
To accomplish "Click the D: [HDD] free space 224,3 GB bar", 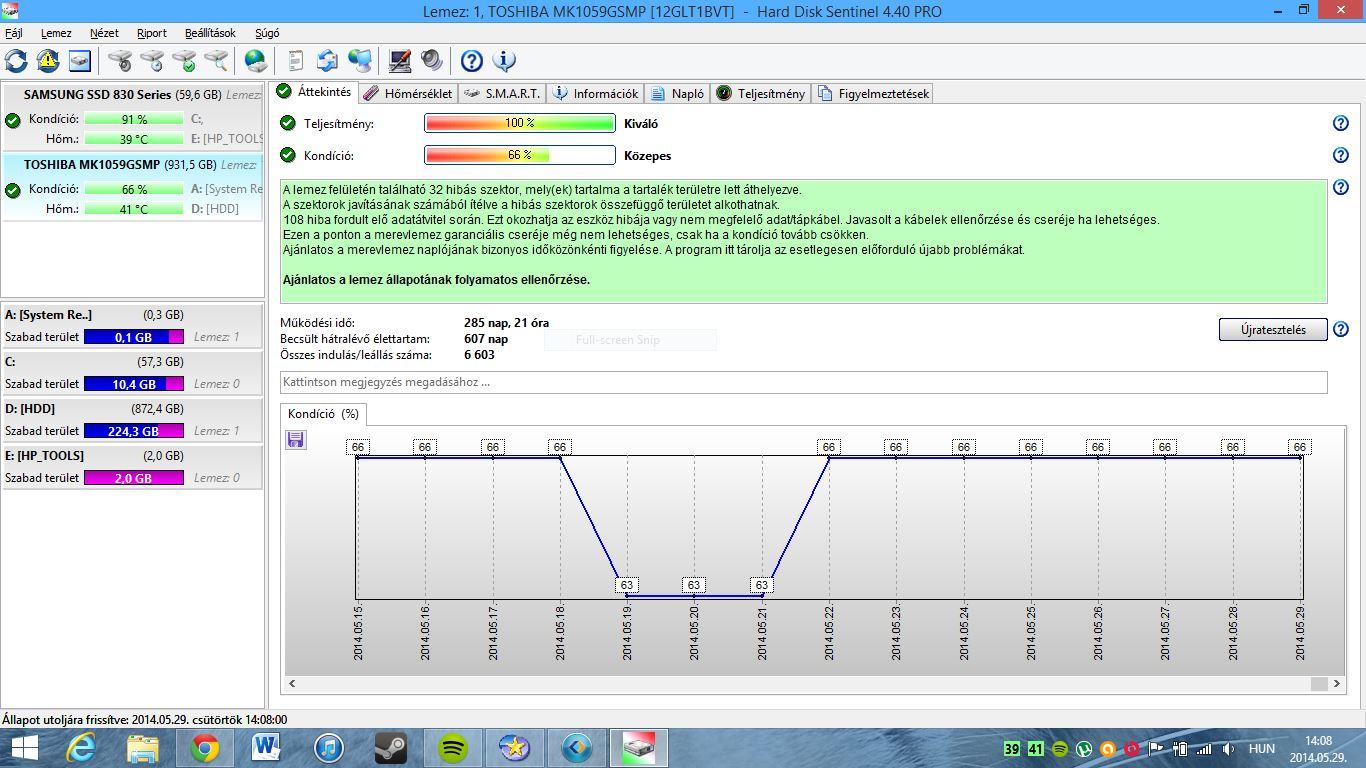I will pos(134,431).
